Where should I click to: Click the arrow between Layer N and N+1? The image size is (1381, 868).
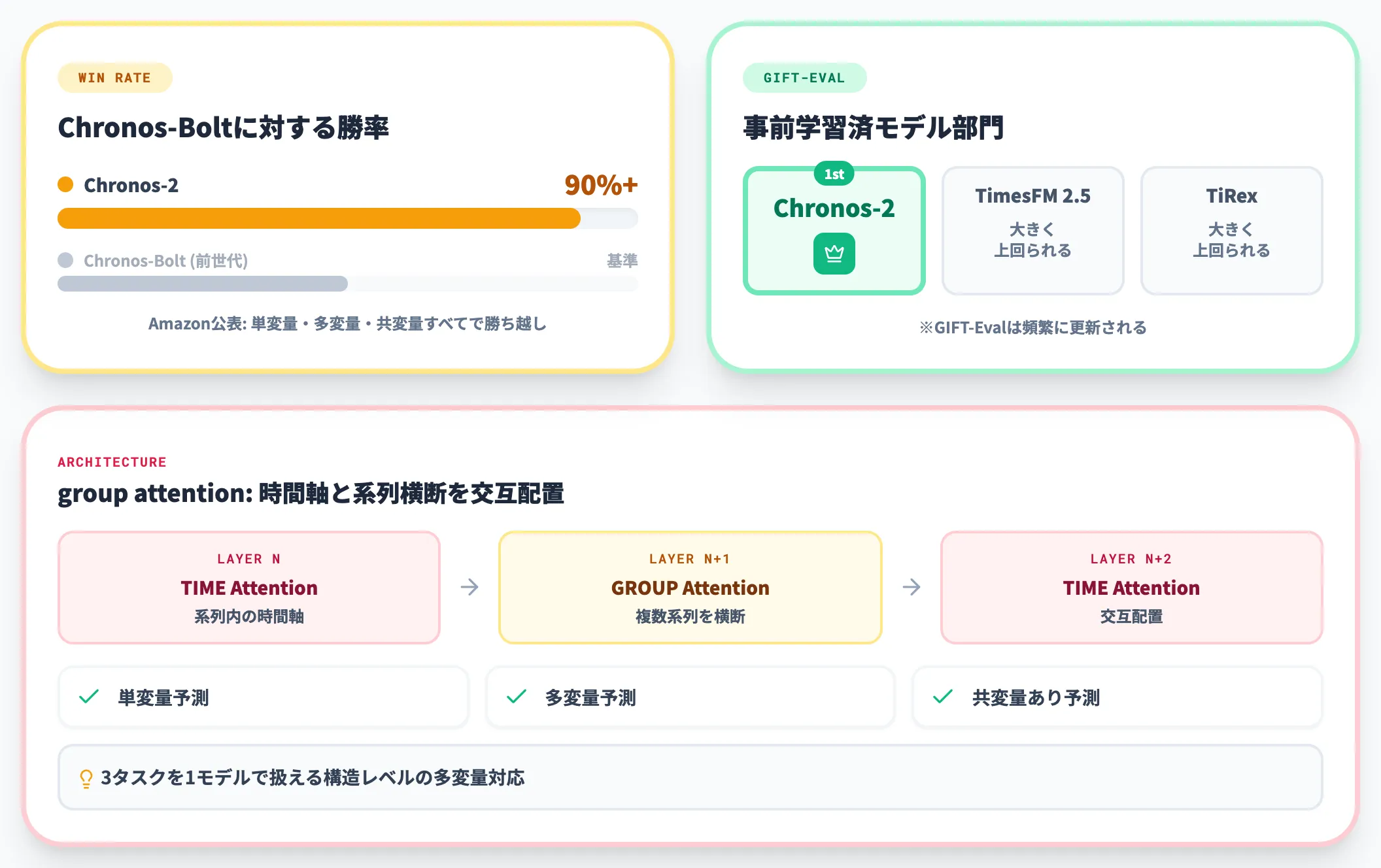tap(469, 587)
